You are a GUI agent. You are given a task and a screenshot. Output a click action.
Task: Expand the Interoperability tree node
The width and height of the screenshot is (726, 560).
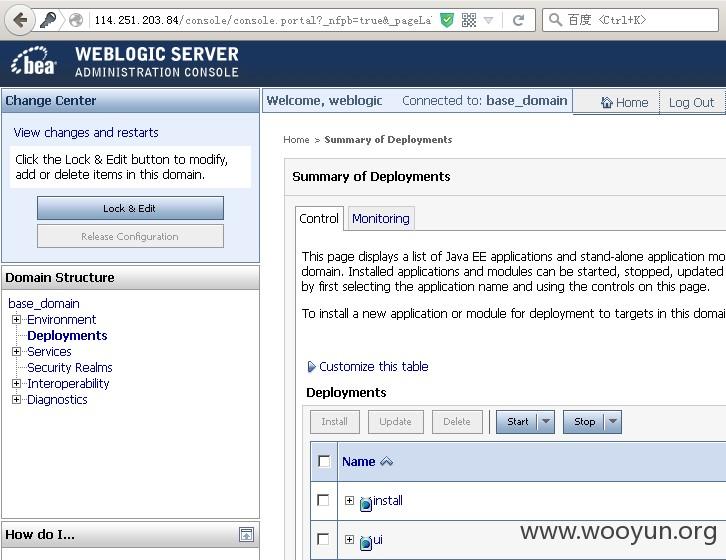point(17,384)
